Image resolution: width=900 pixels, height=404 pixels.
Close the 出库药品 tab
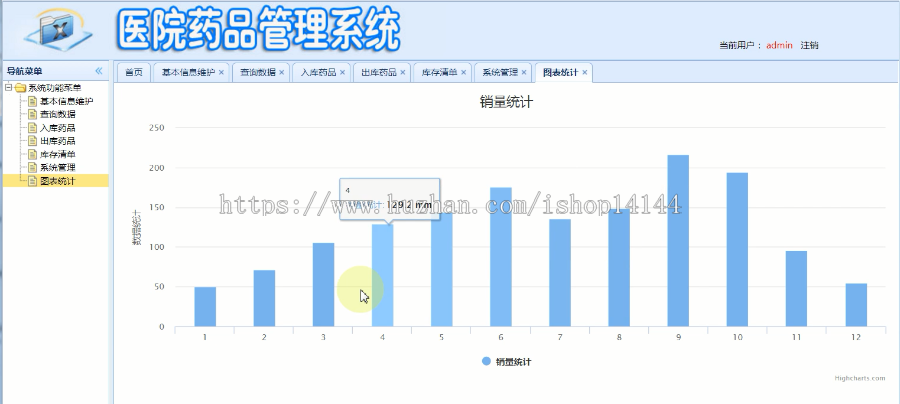pyautogui.click(x=403, y=72)
